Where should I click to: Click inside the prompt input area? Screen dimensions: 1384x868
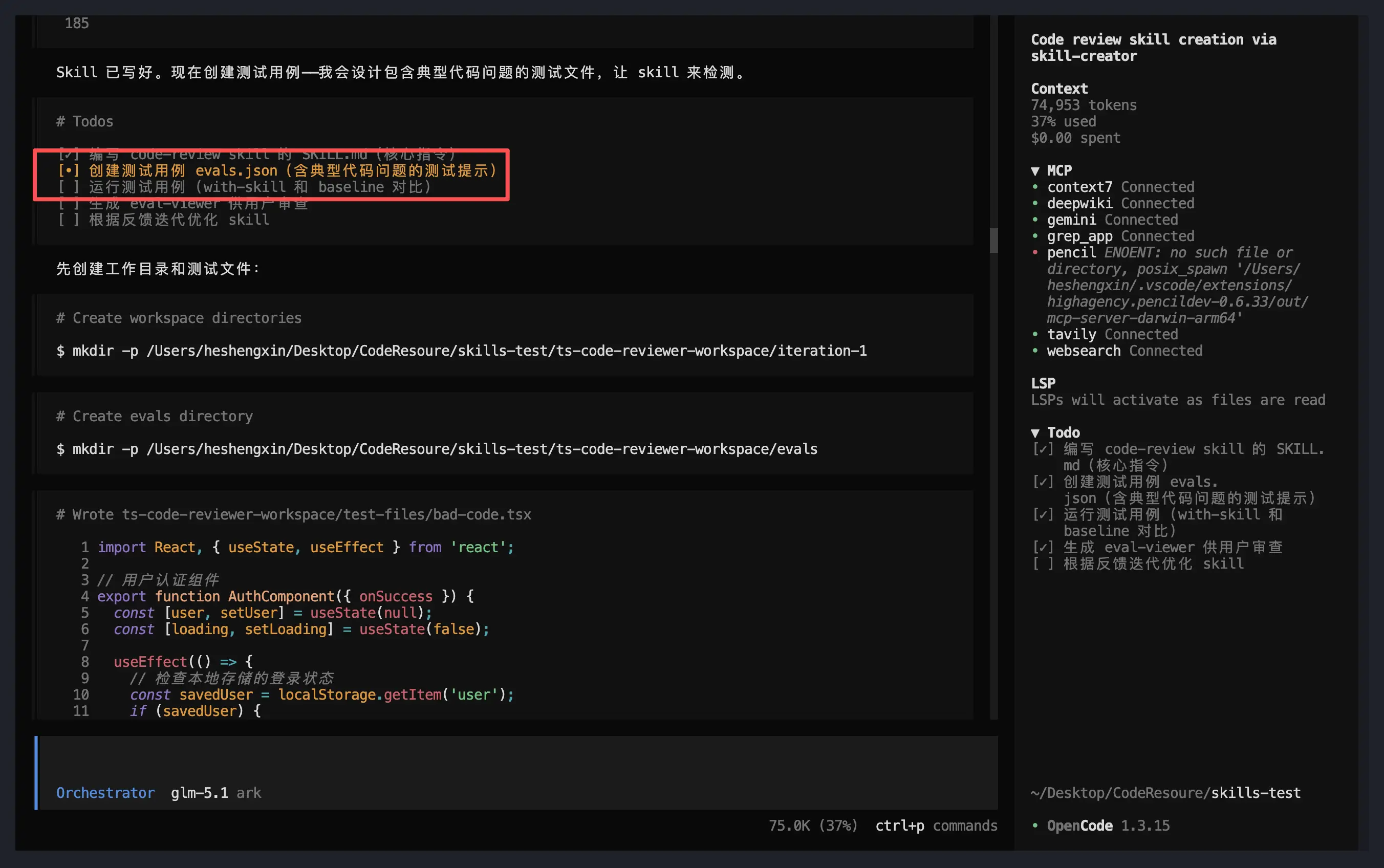click(x=516, y=761)
